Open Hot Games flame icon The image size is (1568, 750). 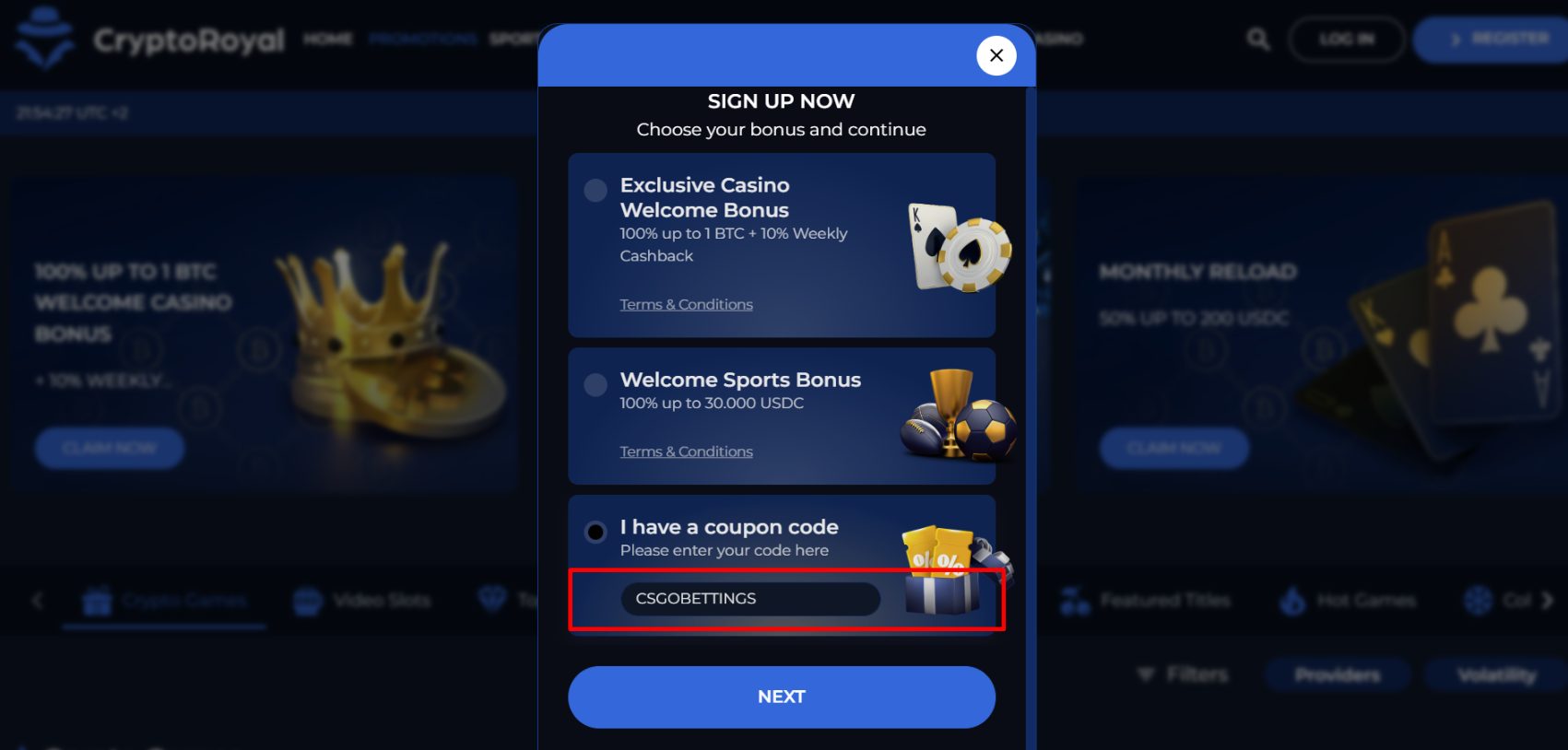tap(1292, 601)
